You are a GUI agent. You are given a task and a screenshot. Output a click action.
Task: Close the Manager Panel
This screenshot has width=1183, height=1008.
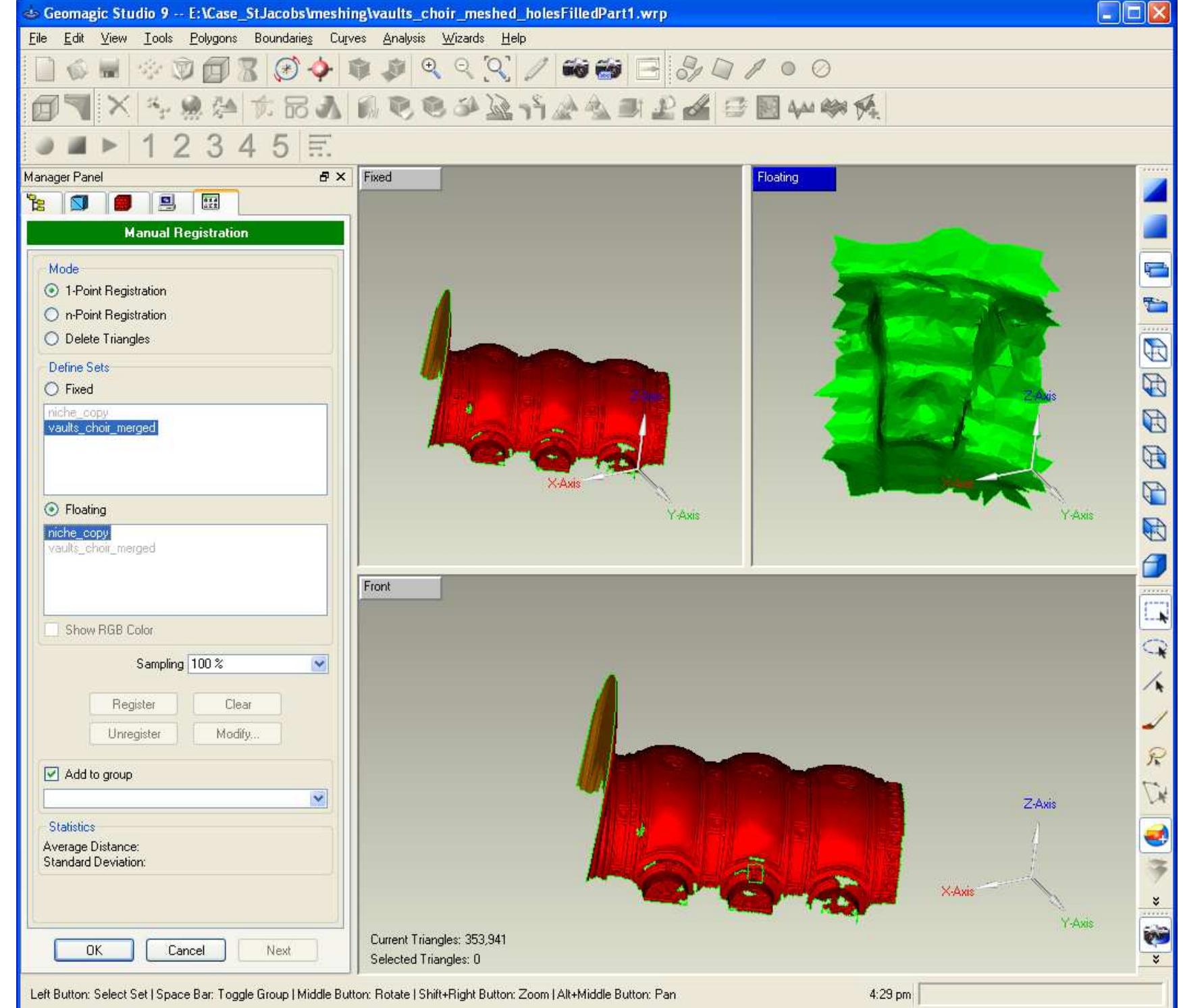click(x=341, y=177)
